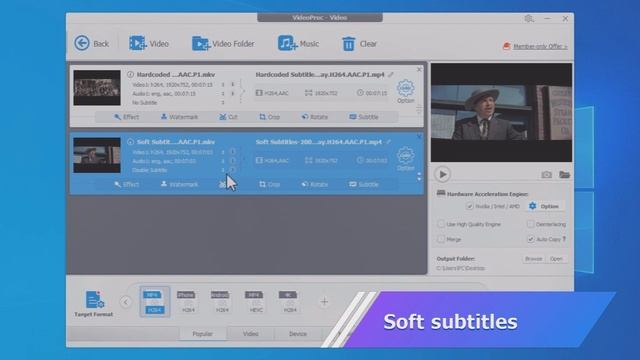
Task: Remove the Soft Subtitles video from the list
Action: (419, 137)
